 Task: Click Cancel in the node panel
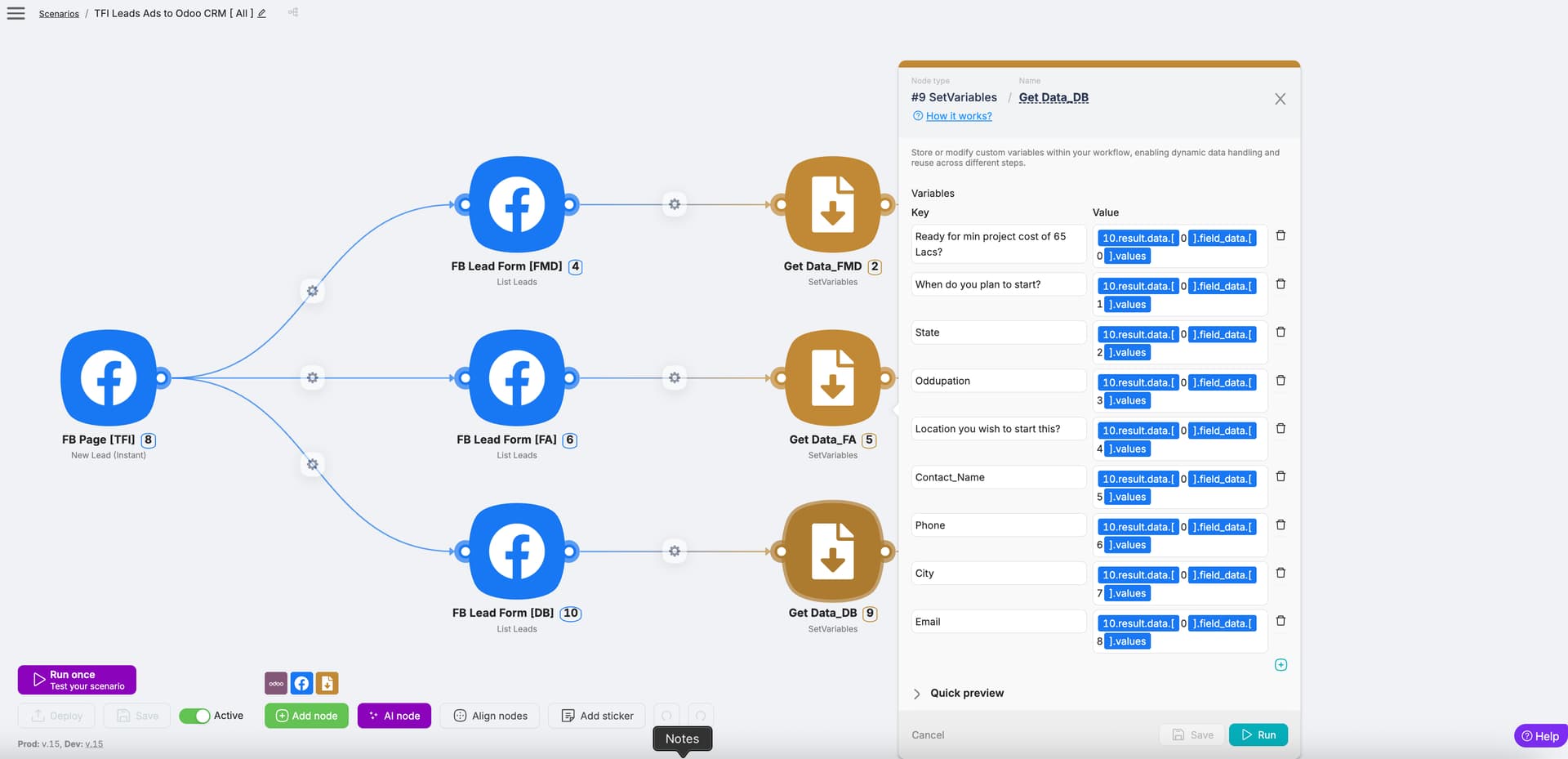pyautogui.click(x=928, y=735)
